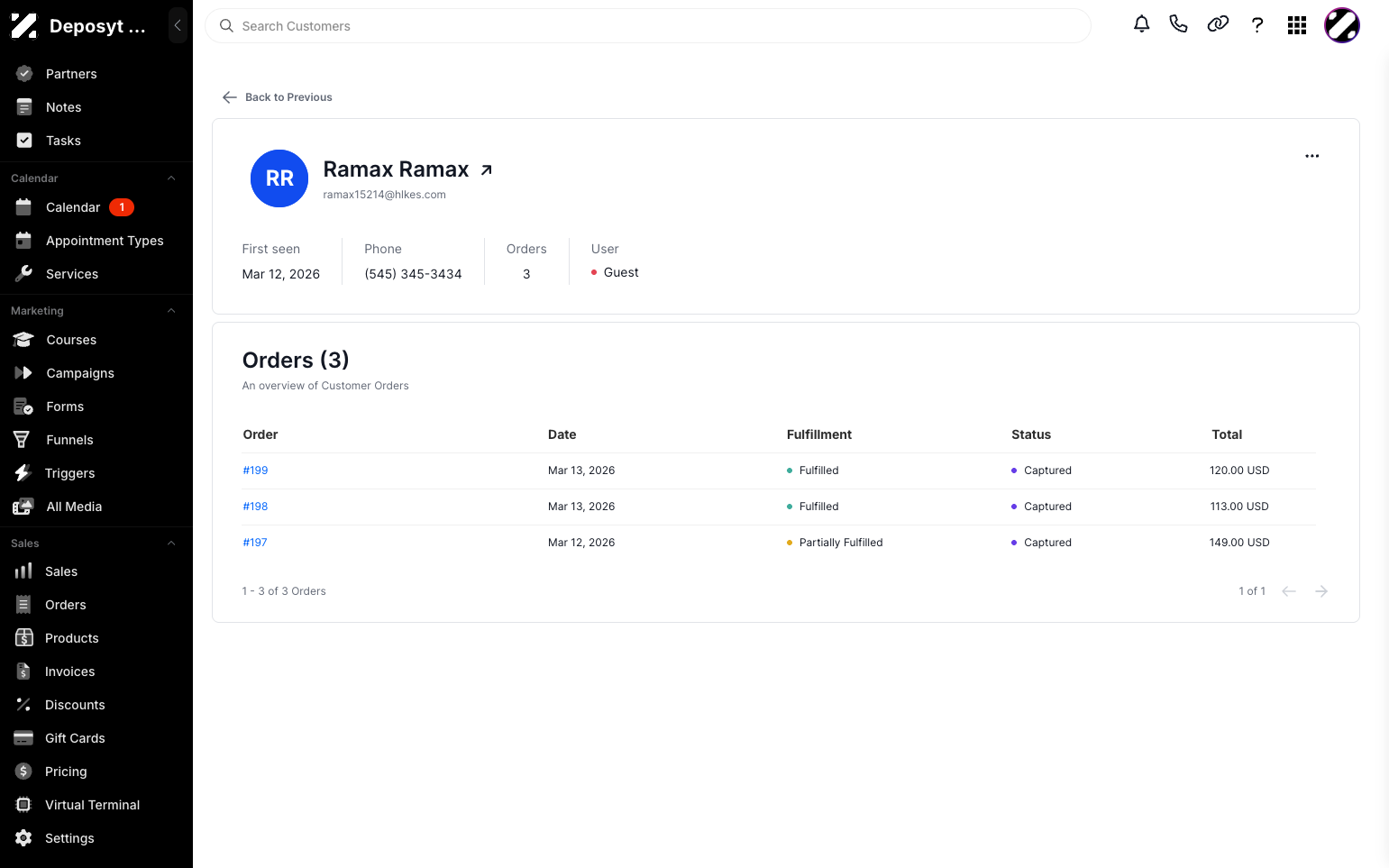The image size is (1389, 868).
Task: Open external link arrow next to Ramax Ramax
Action: coord(487,169)
